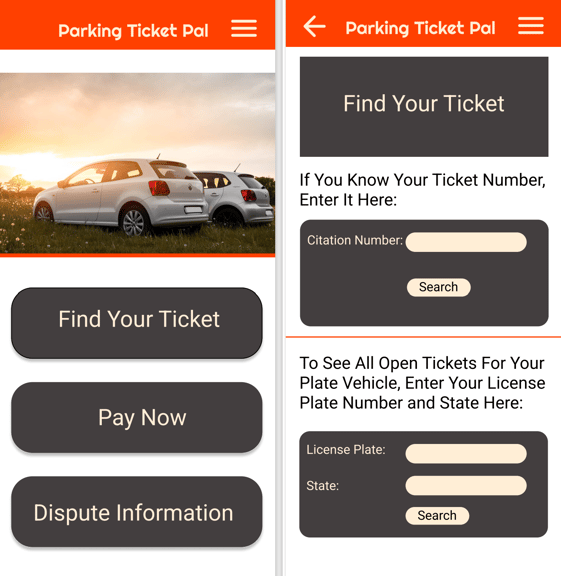
Task: Open Dispute Information
Action: point(137,512)
